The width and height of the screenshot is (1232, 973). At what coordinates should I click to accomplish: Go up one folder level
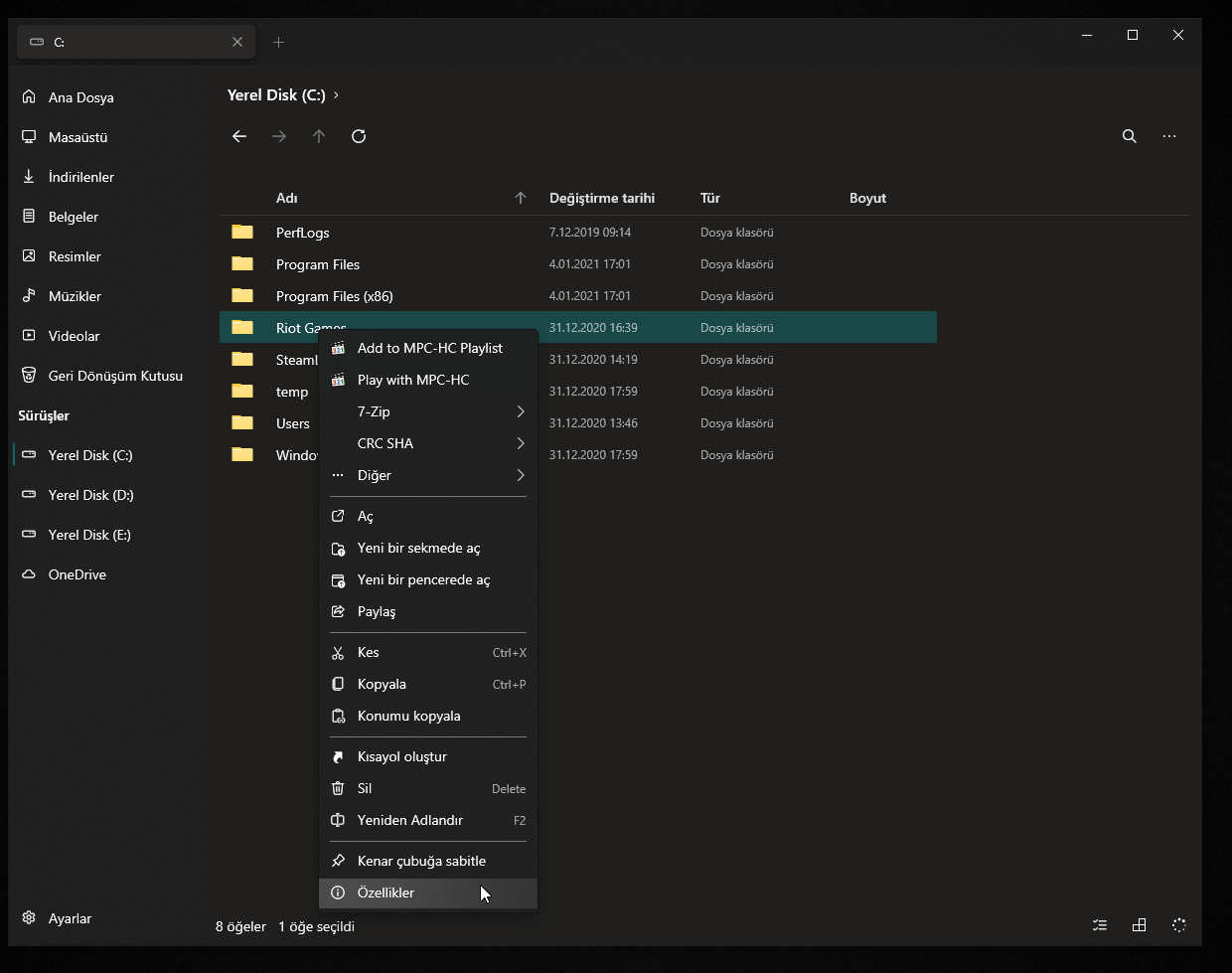[319, 136]
